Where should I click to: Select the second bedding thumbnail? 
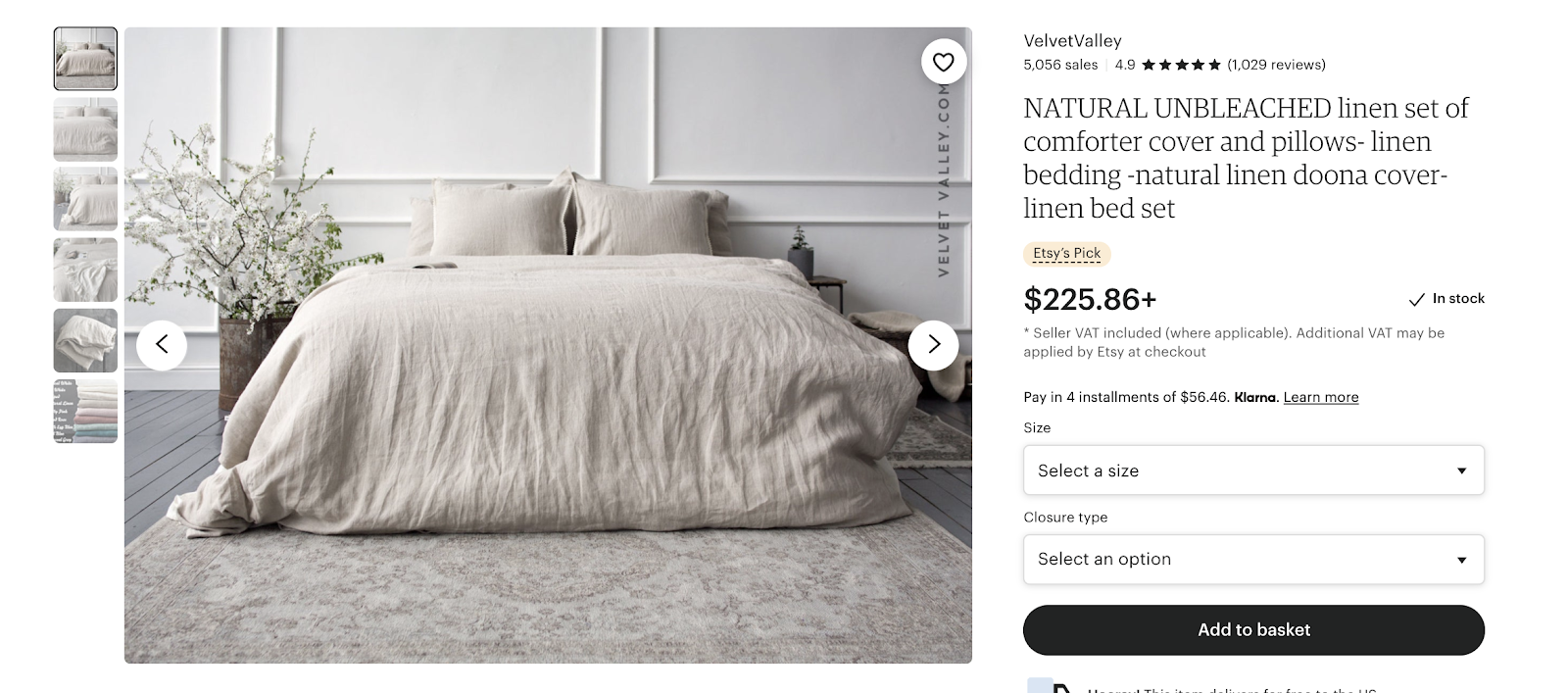[85, 129]
